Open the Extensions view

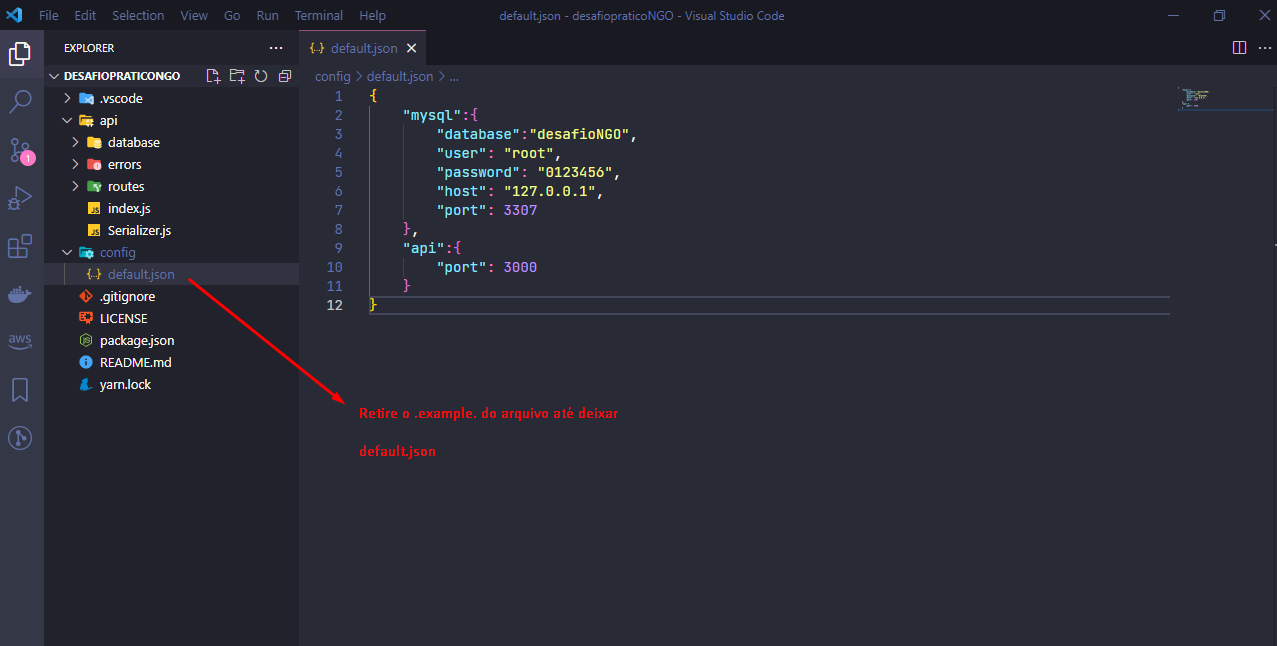click(x=21, y=246)
